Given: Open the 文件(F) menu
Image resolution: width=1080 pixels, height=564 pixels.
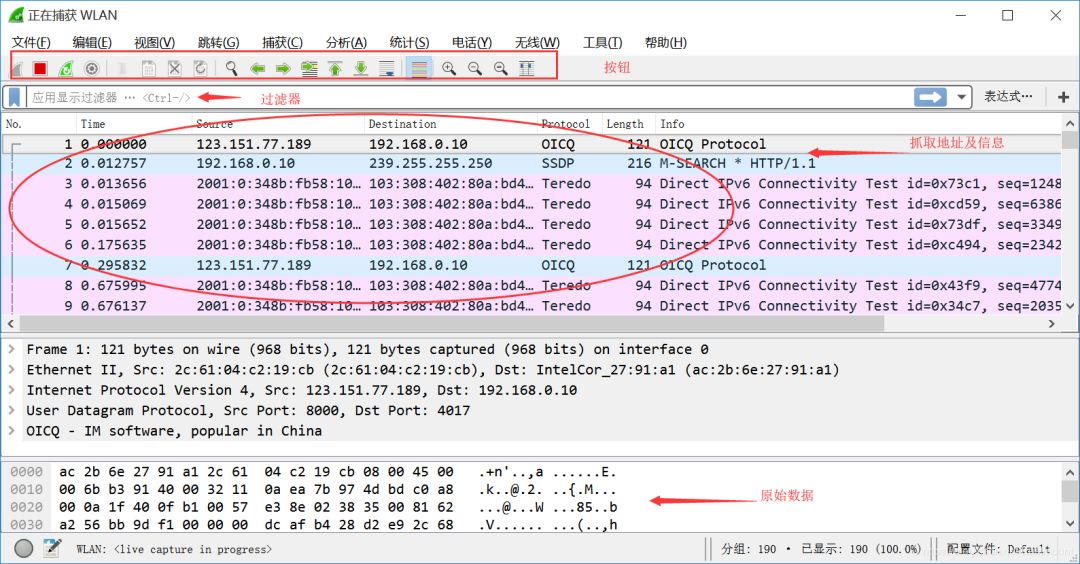Looking at the screenshot, I should [x=31, y=43].
